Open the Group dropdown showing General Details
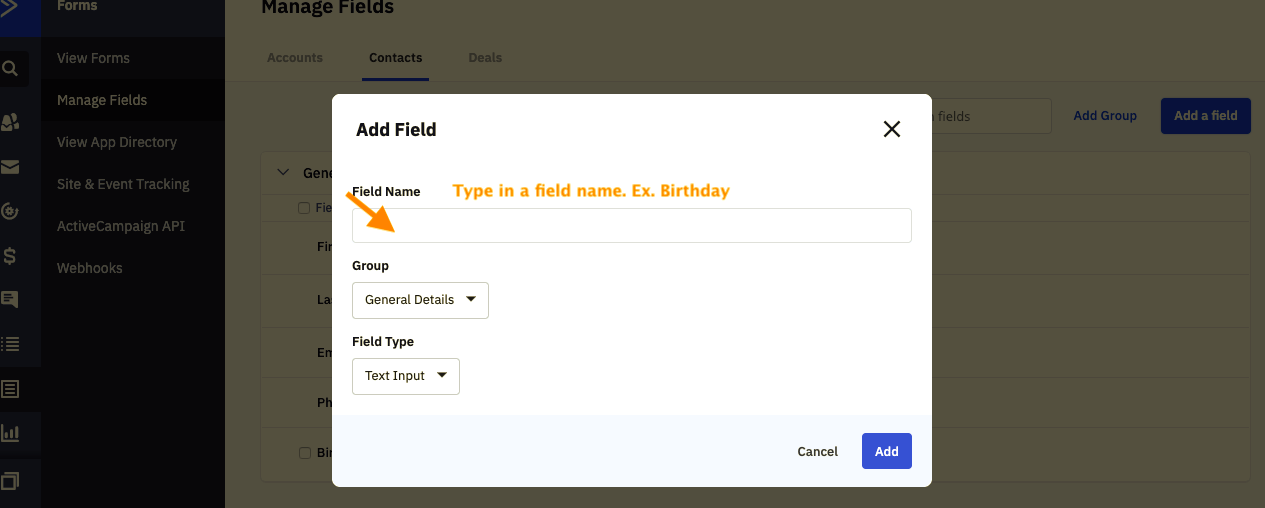Image resolution: width=1265 pixels, height=508 pixels. point(420,300)
